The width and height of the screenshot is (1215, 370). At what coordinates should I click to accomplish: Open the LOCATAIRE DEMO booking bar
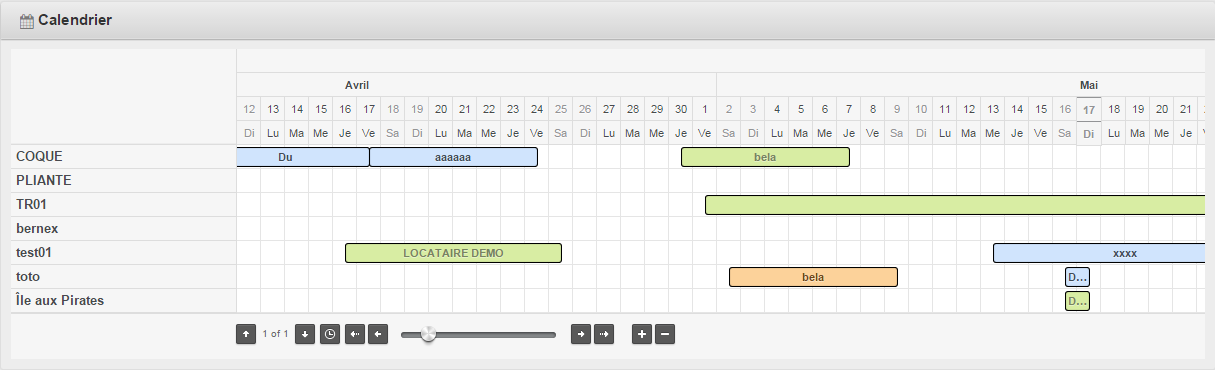tap(453, 253)
